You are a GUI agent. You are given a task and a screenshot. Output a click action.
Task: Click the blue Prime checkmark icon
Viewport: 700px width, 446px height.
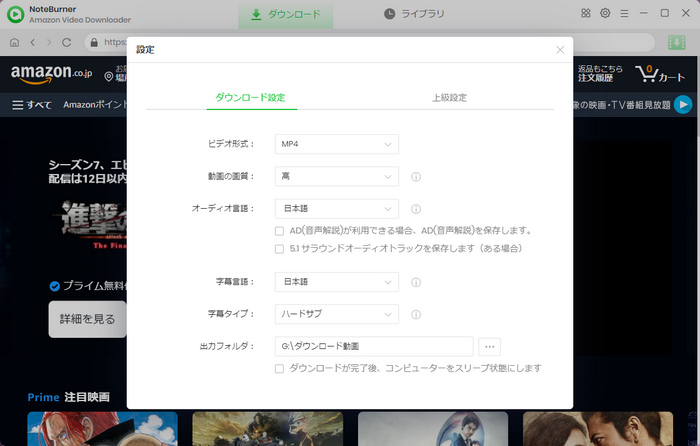click(54, 286)
